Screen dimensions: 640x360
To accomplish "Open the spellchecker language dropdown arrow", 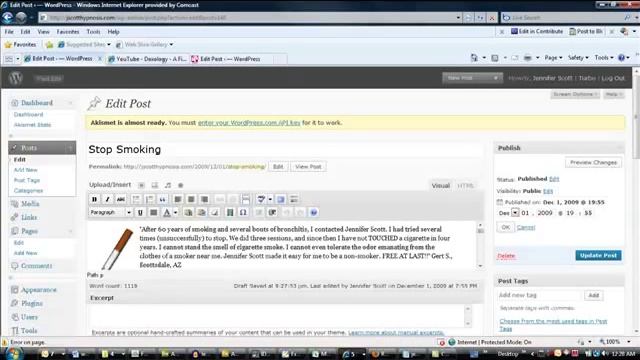I will coord(270,199).
